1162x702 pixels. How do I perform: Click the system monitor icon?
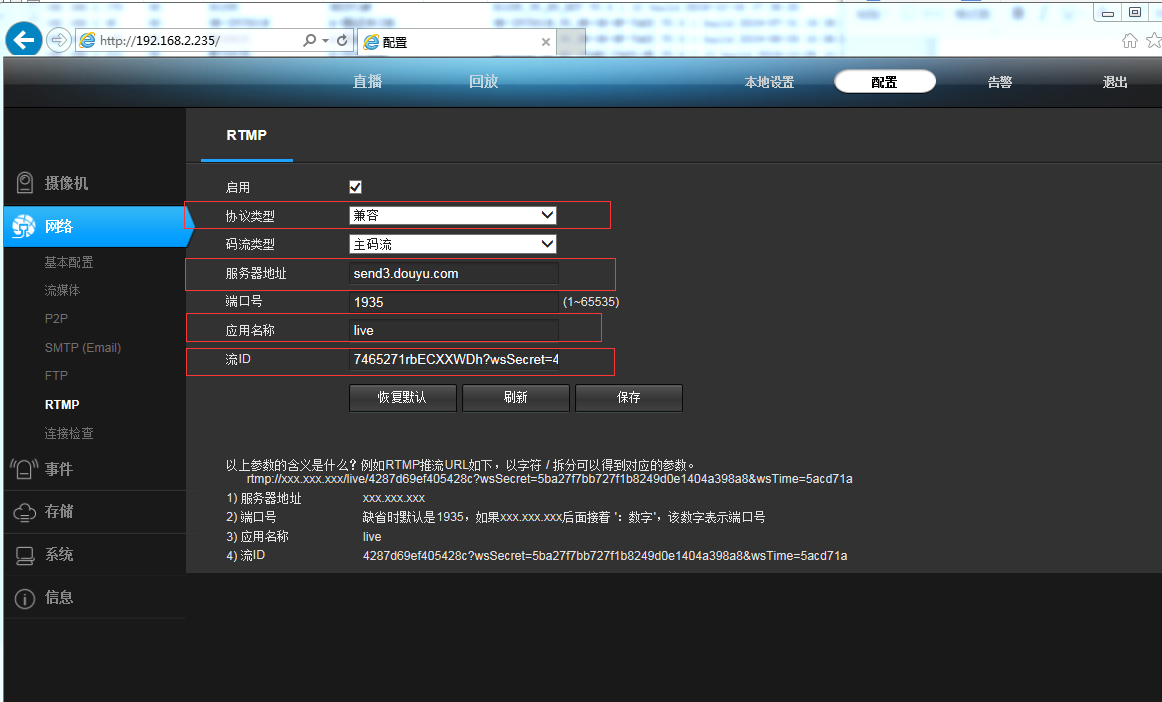[25, 555]
